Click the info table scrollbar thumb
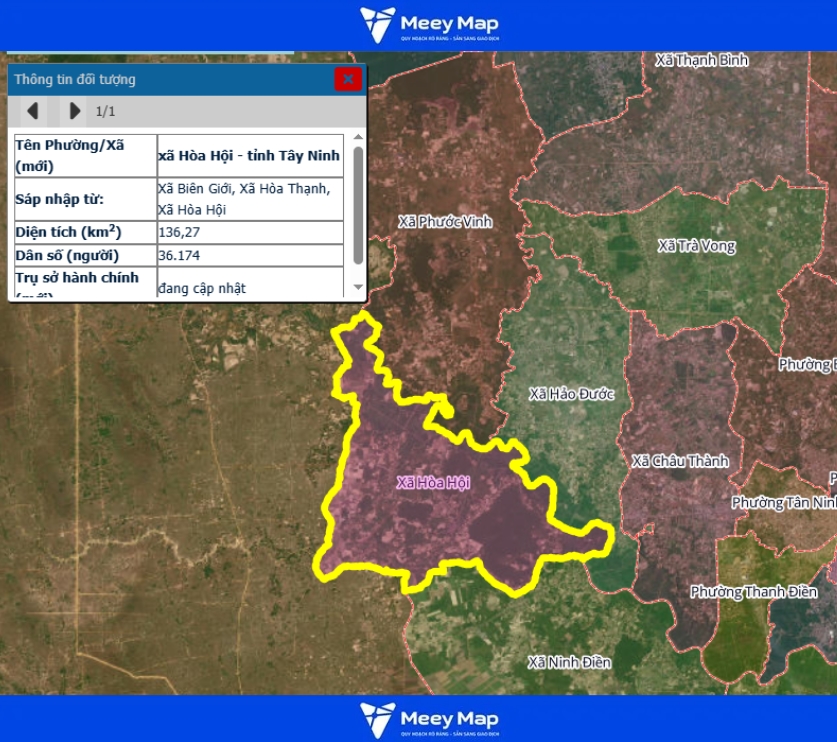The height and width of the screenshot is (742, 837). (358, 205)
